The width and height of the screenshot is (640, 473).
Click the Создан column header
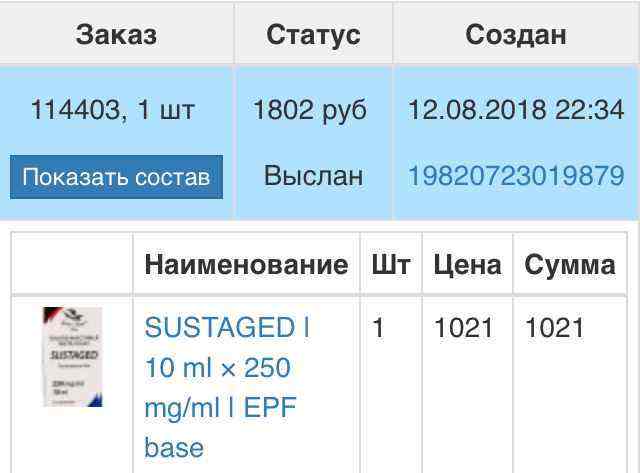coord(516,35)
